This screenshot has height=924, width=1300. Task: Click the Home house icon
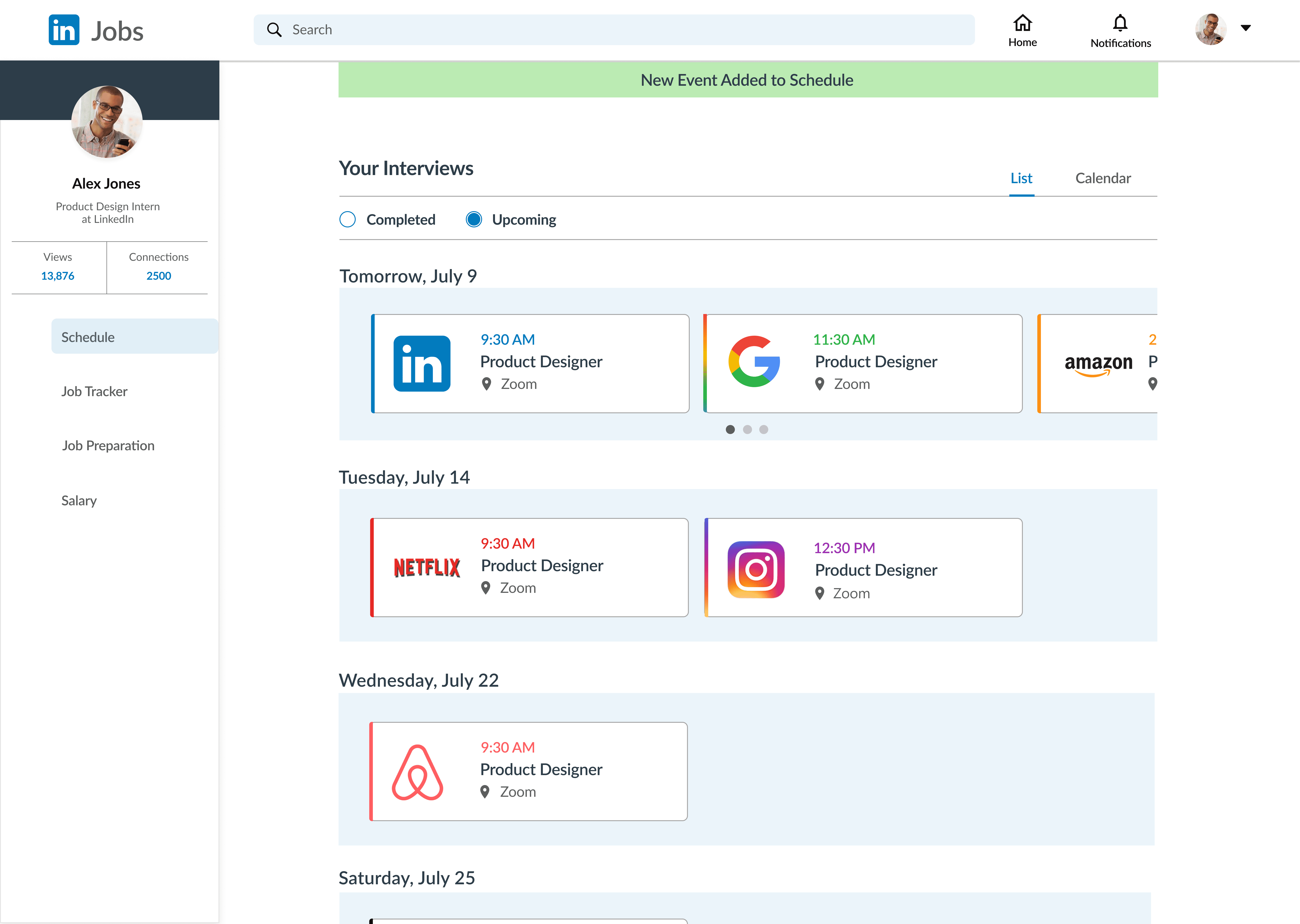point(1022,23)
